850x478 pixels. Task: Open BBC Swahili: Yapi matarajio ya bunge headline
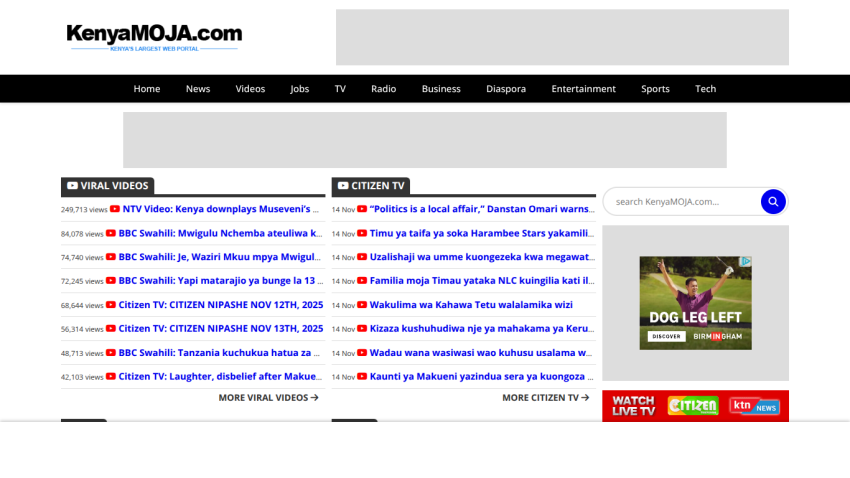[221, 281]
